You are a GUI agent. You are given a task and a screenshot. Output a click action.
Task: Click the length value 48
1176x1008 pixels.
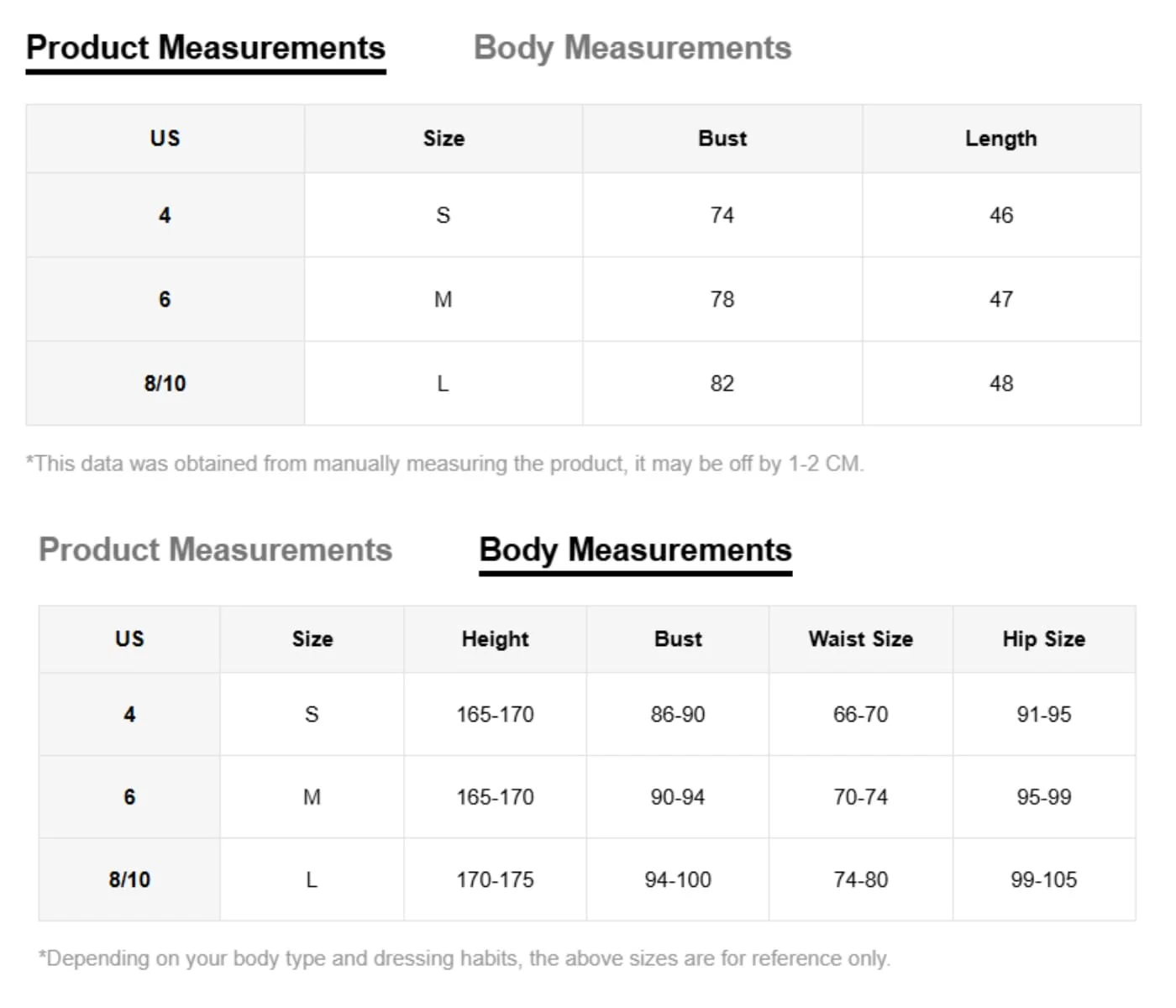tap(1001, 383)
